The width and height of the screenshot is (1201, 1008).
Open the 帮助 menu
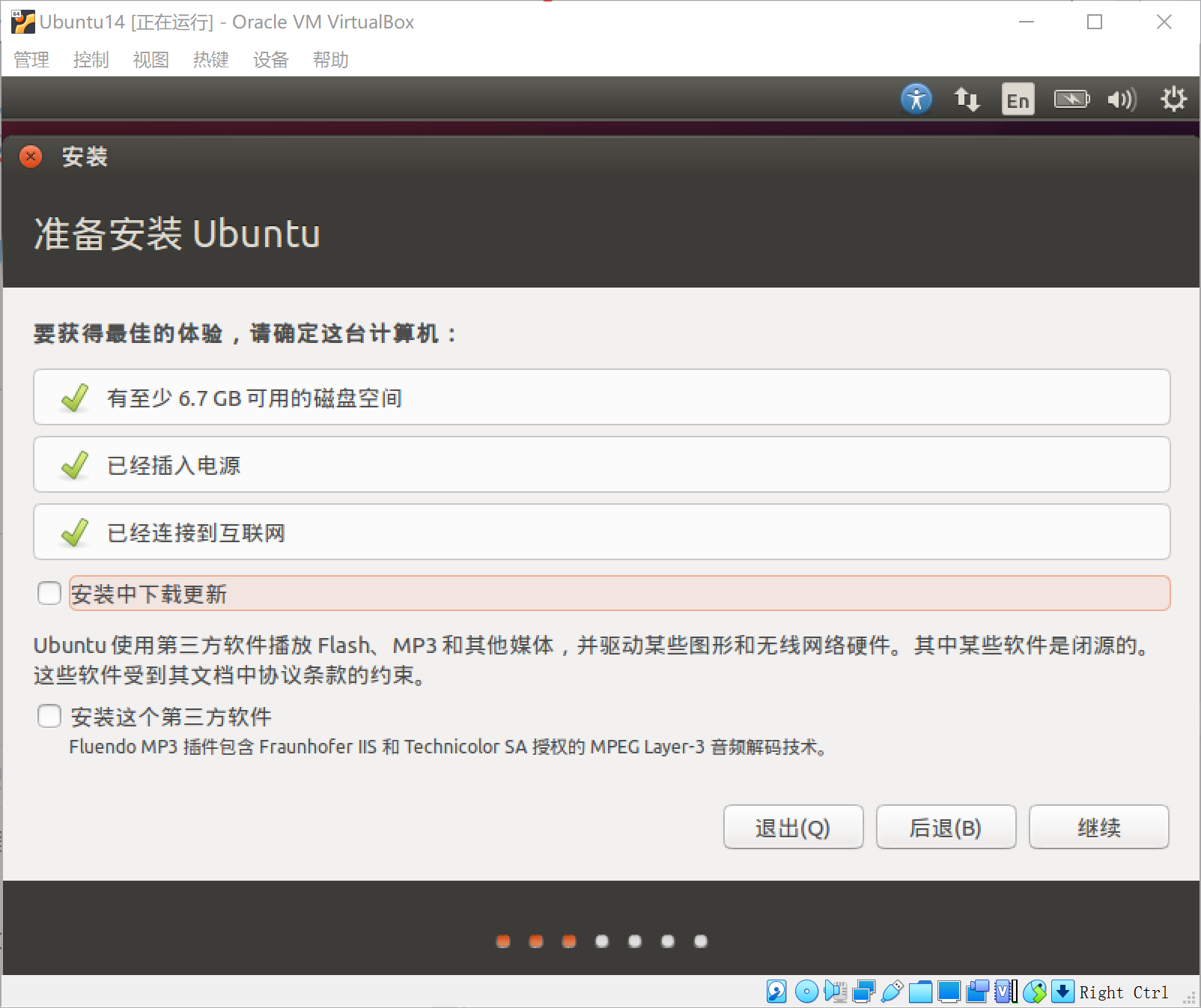(x=331, y=60)
